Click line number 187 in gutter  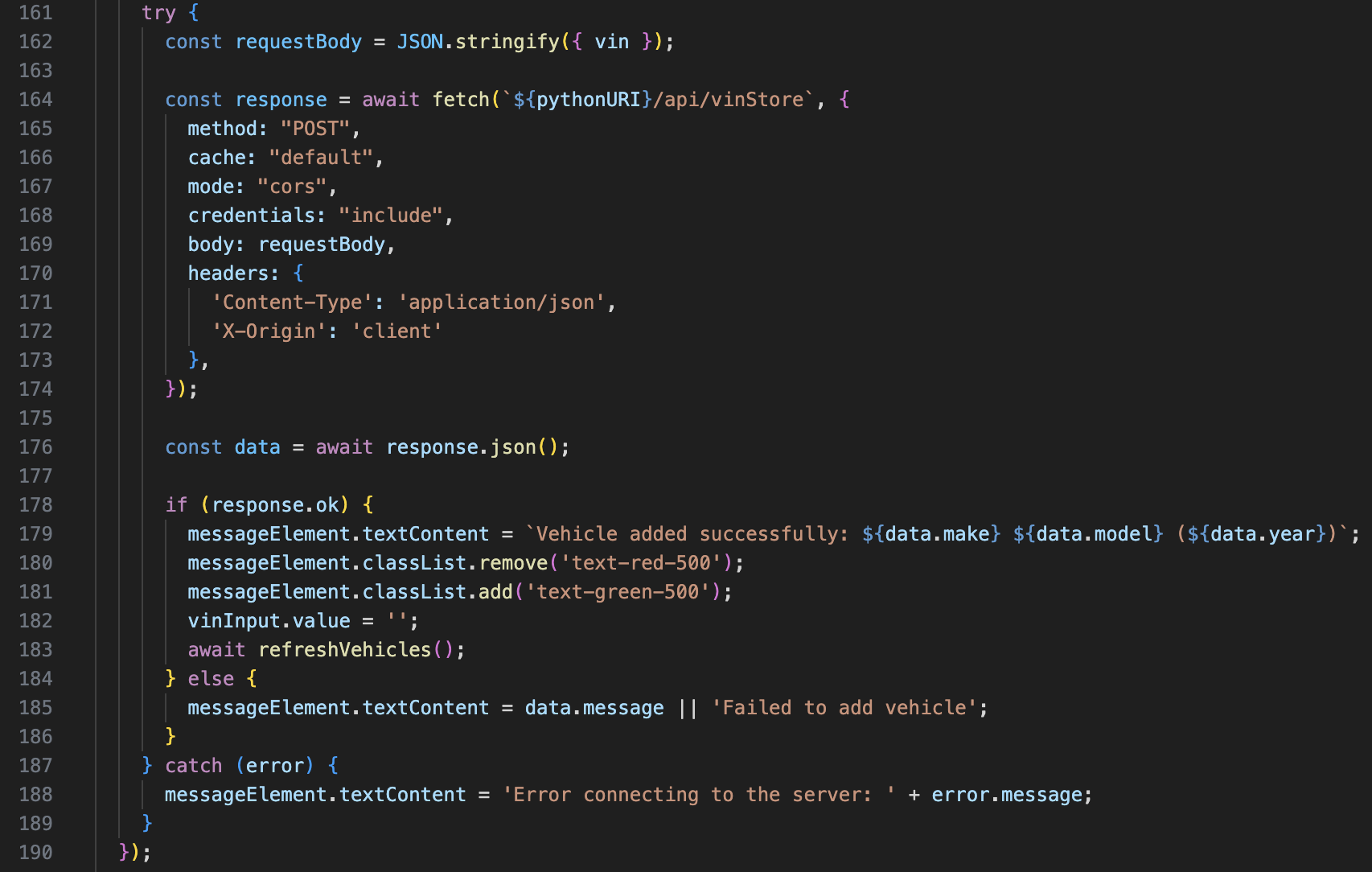point(35,766)
